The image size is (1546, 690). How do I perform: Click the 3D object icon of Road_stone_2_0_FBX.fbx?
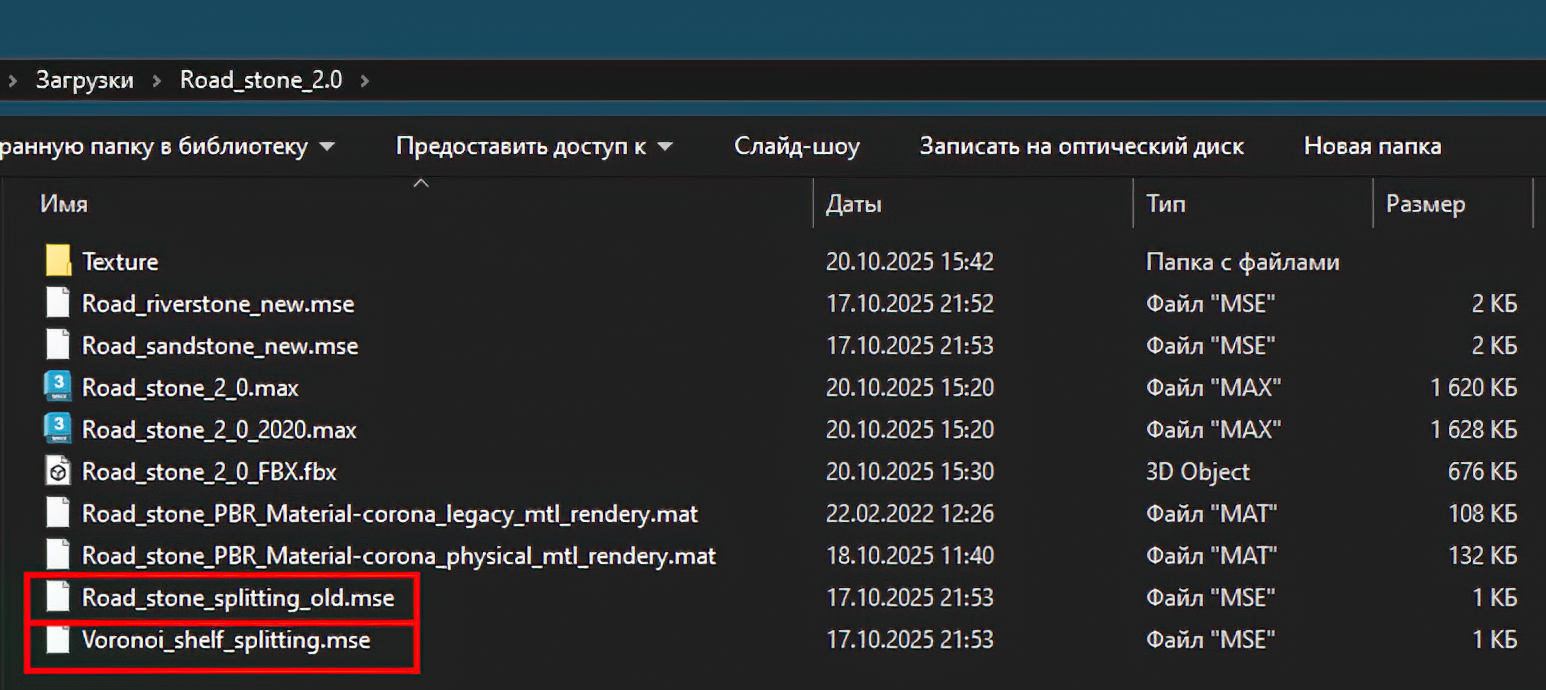(x=59, y=471)
